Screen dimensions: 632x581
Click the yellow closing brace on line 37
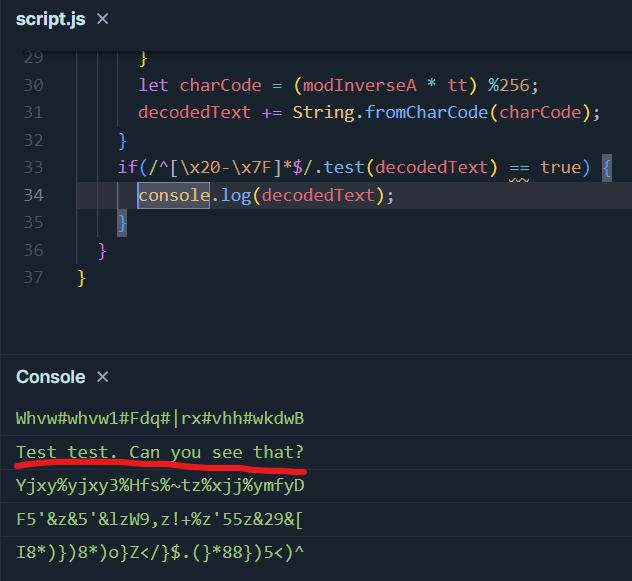(81, 278)
